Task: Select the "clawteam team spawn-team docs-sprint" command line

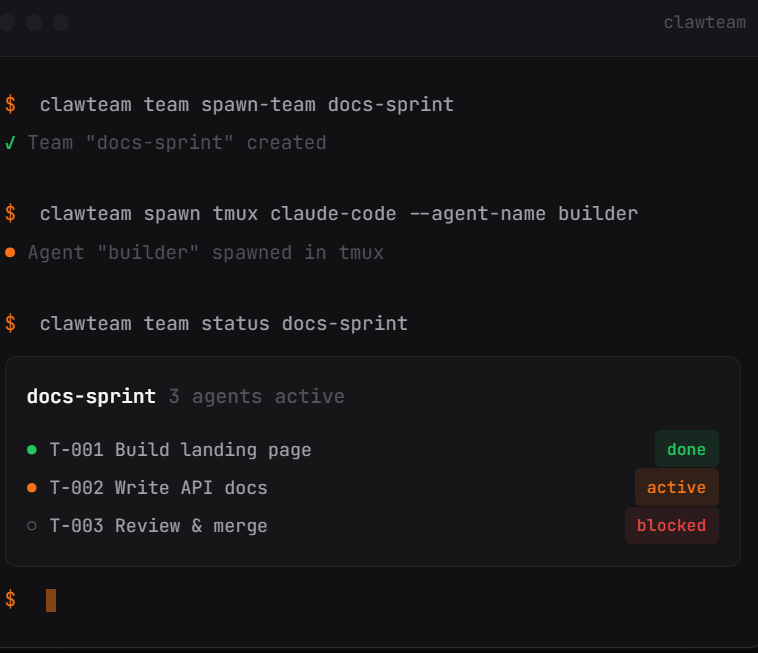Action: pos(247,105)
